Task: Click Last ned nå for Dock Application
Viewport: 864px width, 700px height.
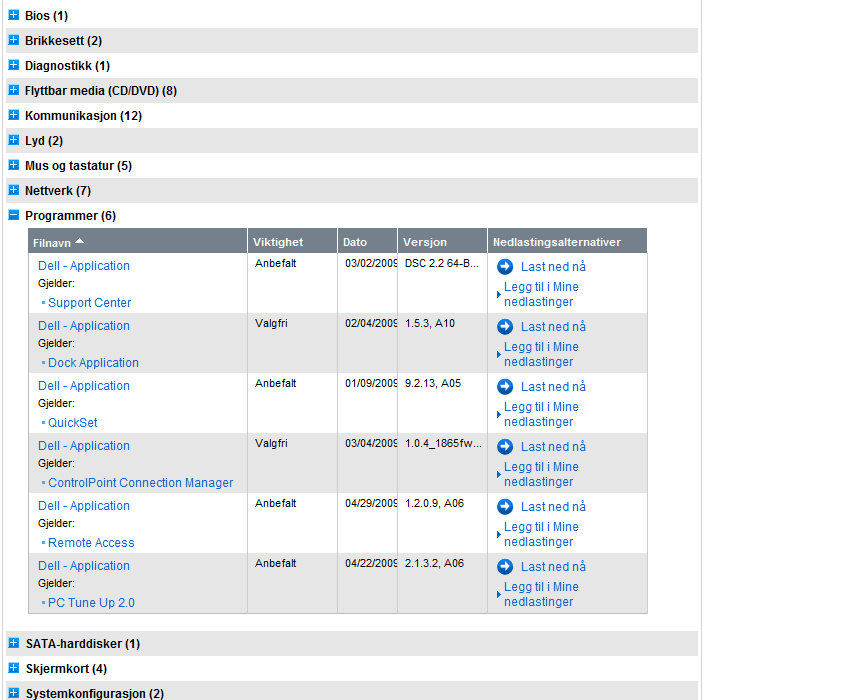Action: pos(553,327)
